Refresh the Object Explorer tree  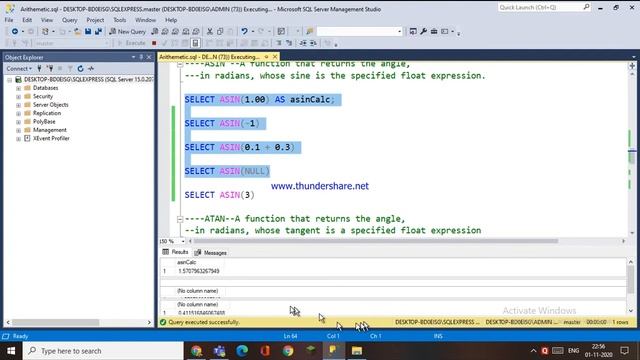pyautogui.click(x=80, y=69)
